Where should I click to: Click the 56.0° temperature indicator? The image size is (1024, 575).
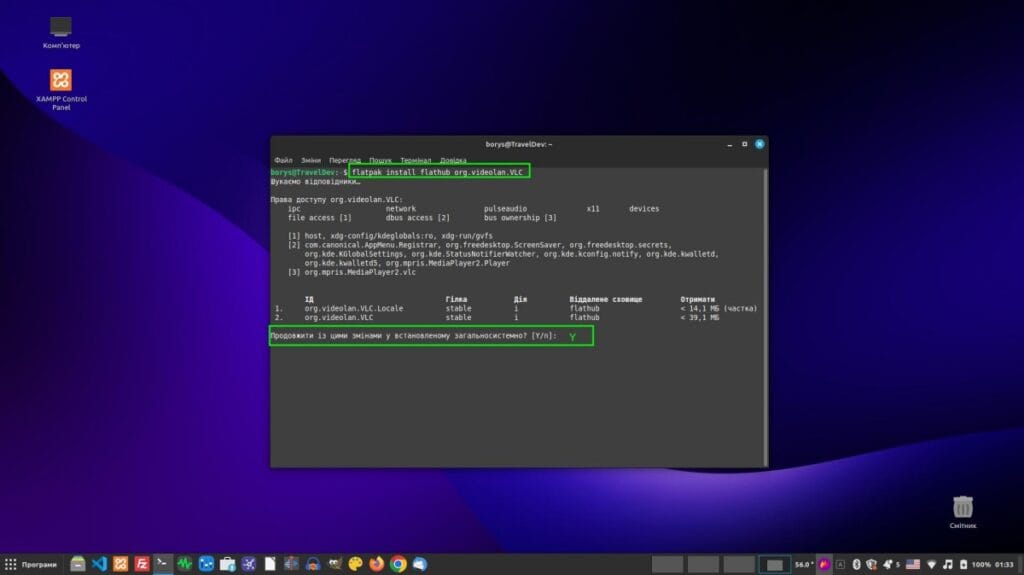click(804, 565)
